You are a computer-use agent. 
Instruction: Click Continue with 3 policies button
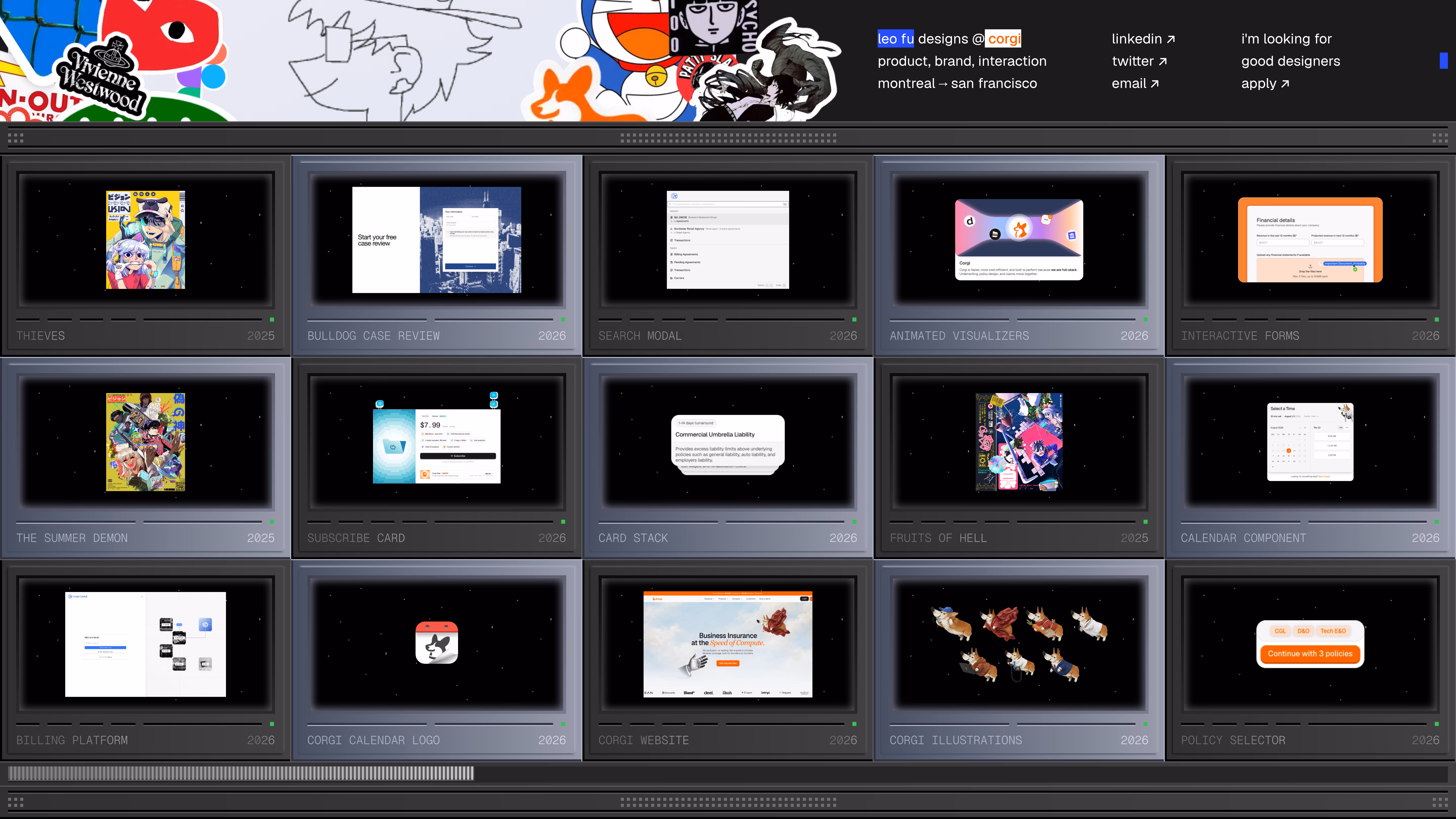1310,654
